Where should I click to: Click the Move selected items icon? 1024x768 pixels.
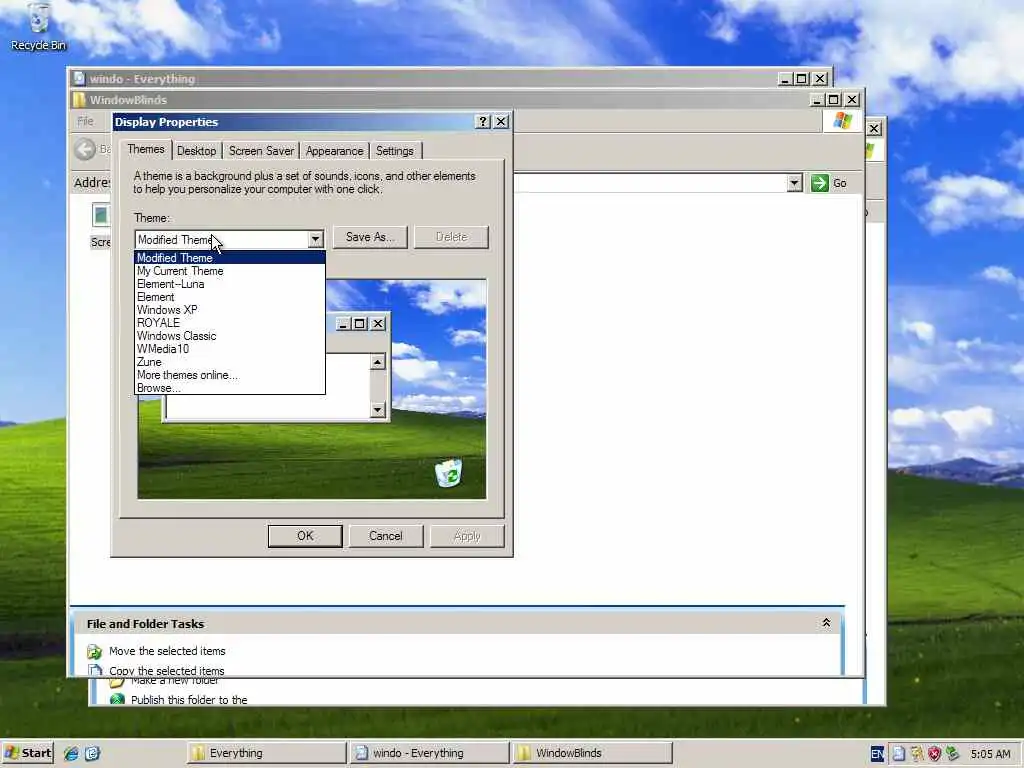(95, 652)
